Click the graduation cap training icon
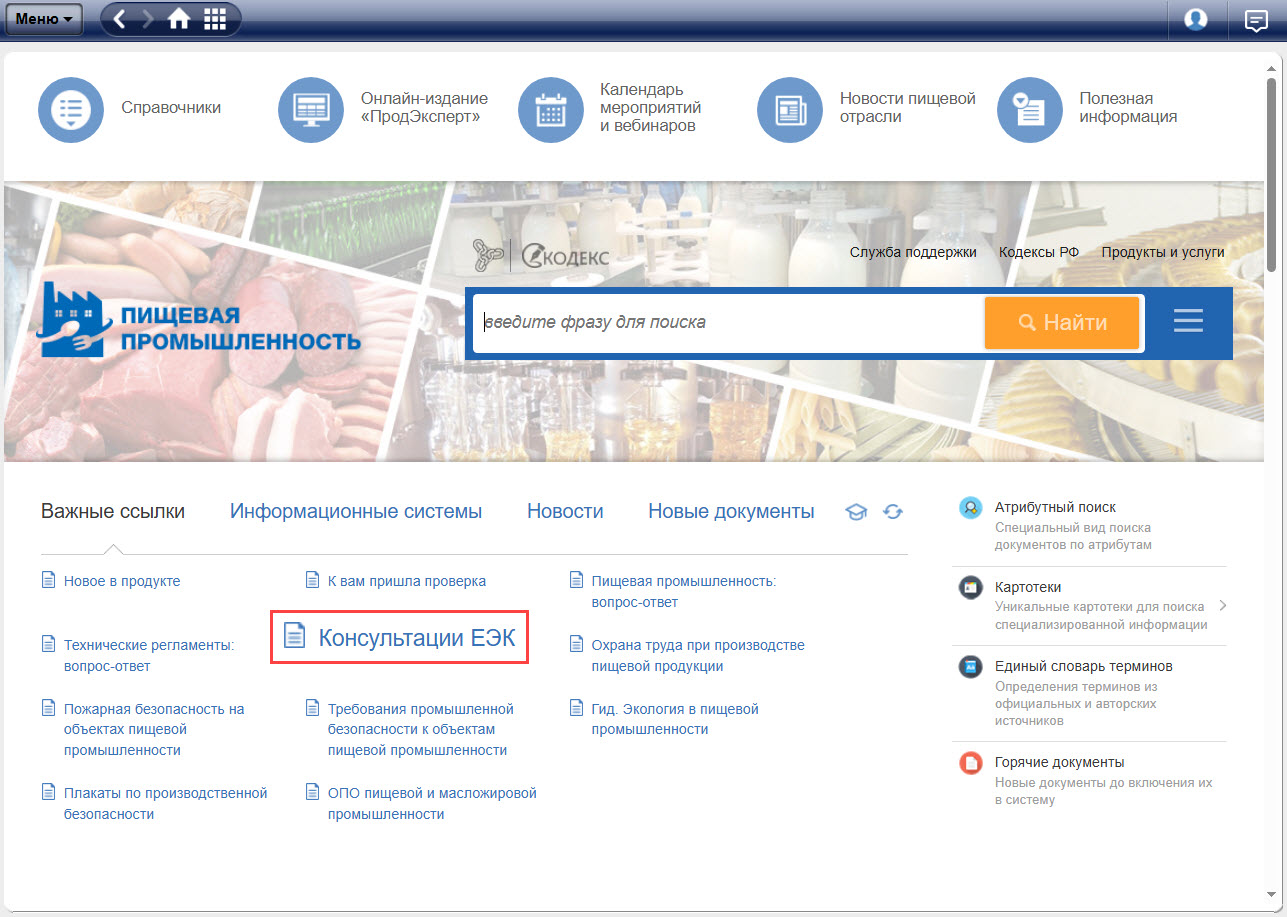This screenshot has width=1287, height=917. [856, 512]
